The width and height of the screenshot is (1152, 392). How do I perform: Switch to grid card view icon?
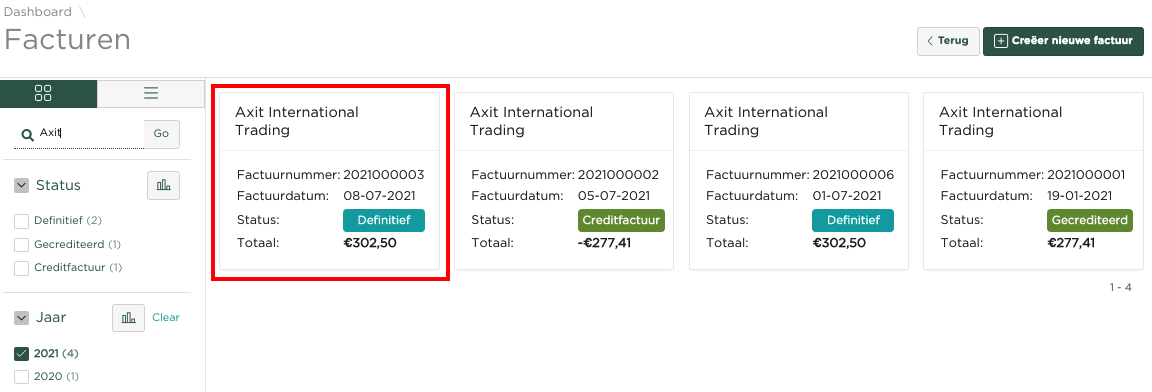point(43,92)
